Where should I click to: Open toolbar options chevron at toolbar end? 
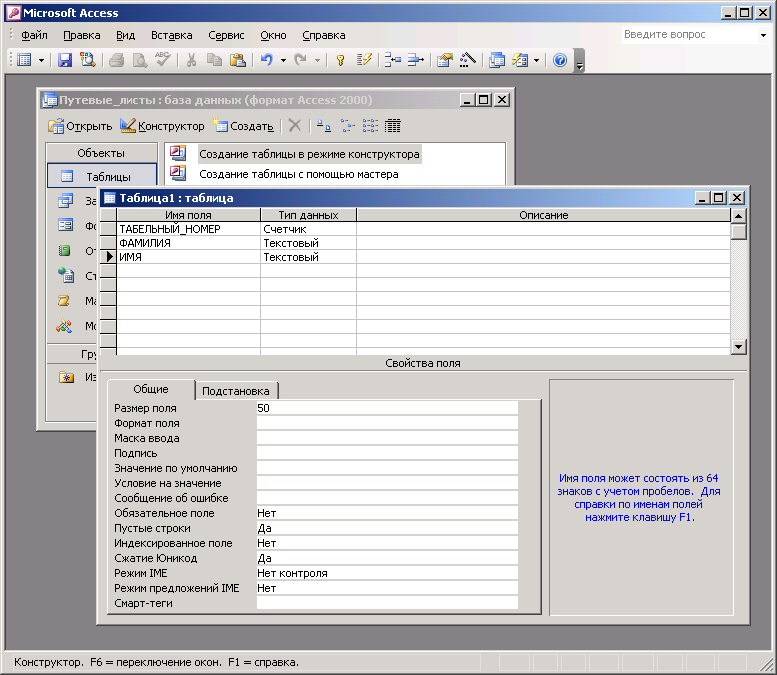tap(579, 60)
